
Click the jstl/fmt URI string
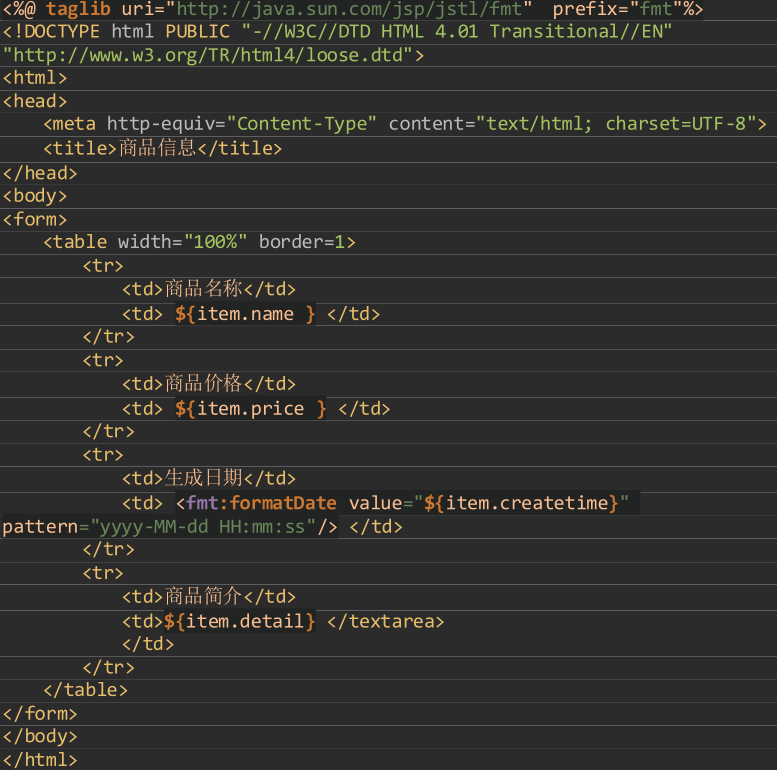[349, 9]
